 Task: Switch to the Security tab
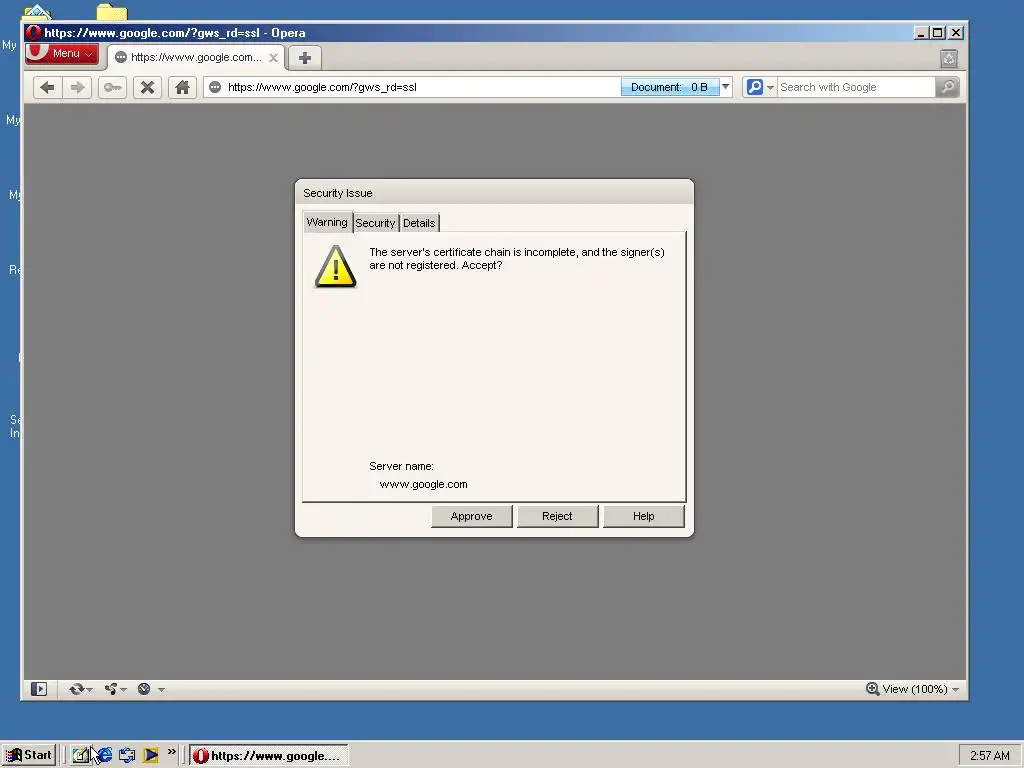coord(376,223)
